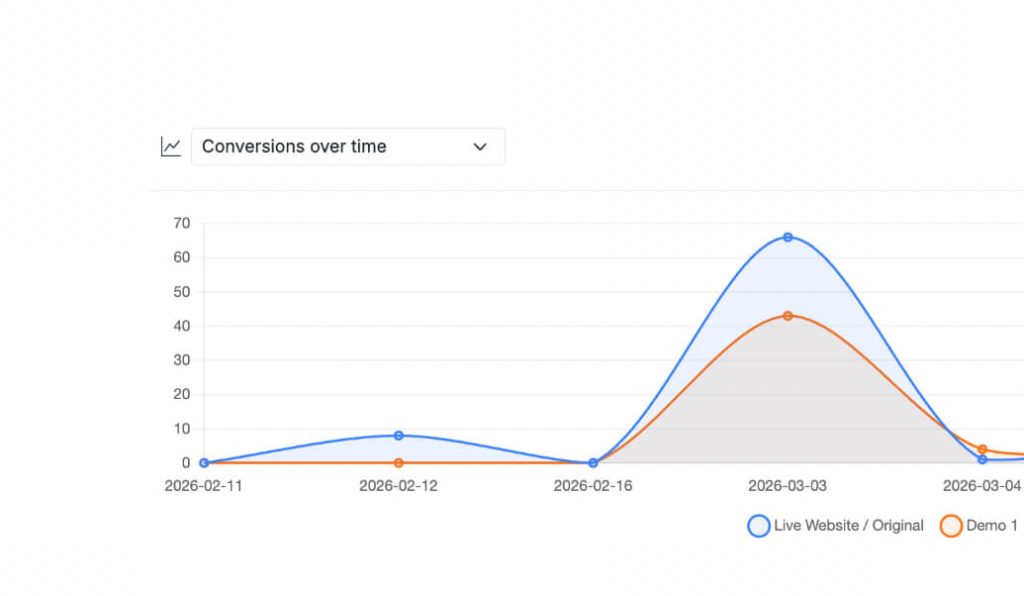This screenshot has width=1024, height=596.
Task: Click the 2026-03-03 x-axis date label
Action: tap(788, 487)
